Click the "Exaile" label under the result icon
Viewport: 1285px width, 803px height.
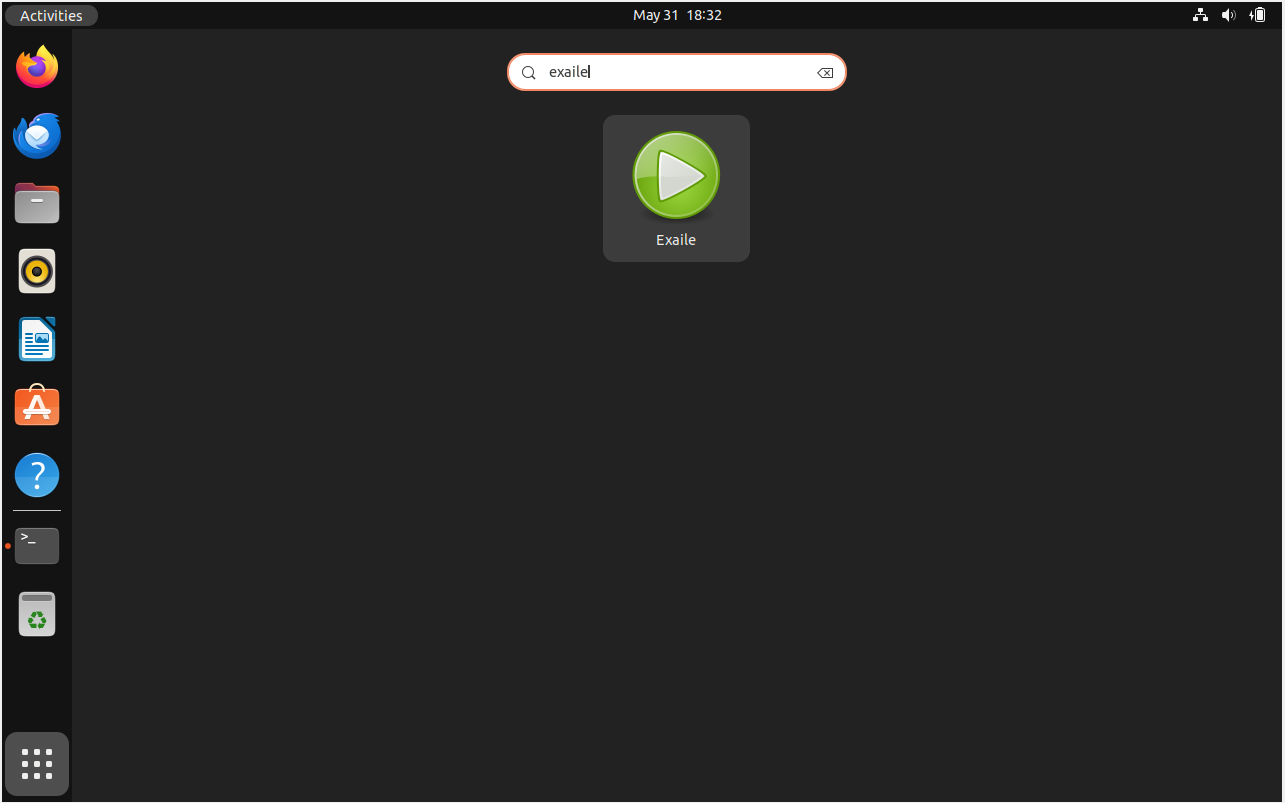tap(676, 240)
